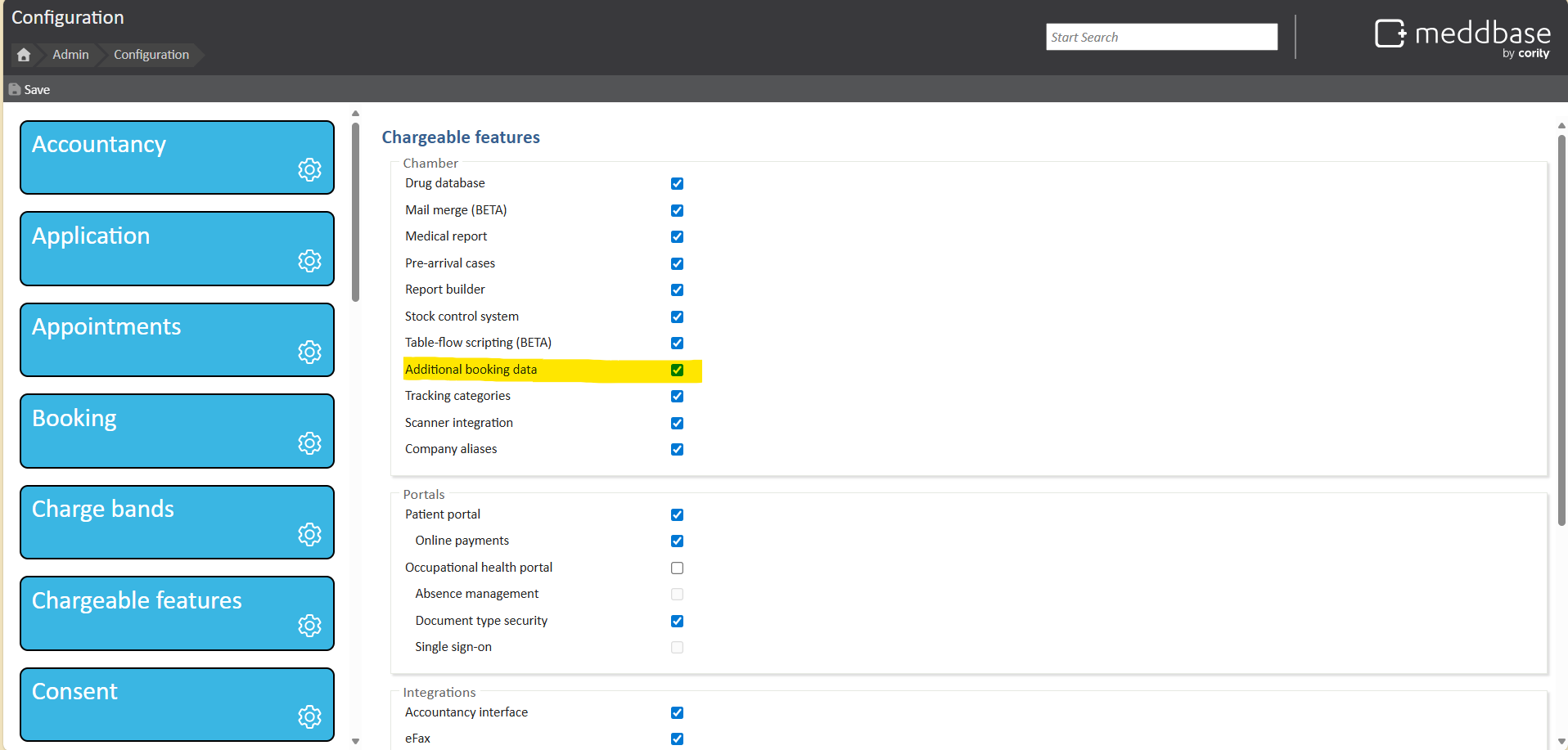1568x750 pixels.
Task: Click the home icon in breadcrumb
Action: click(x=24, y=55)
